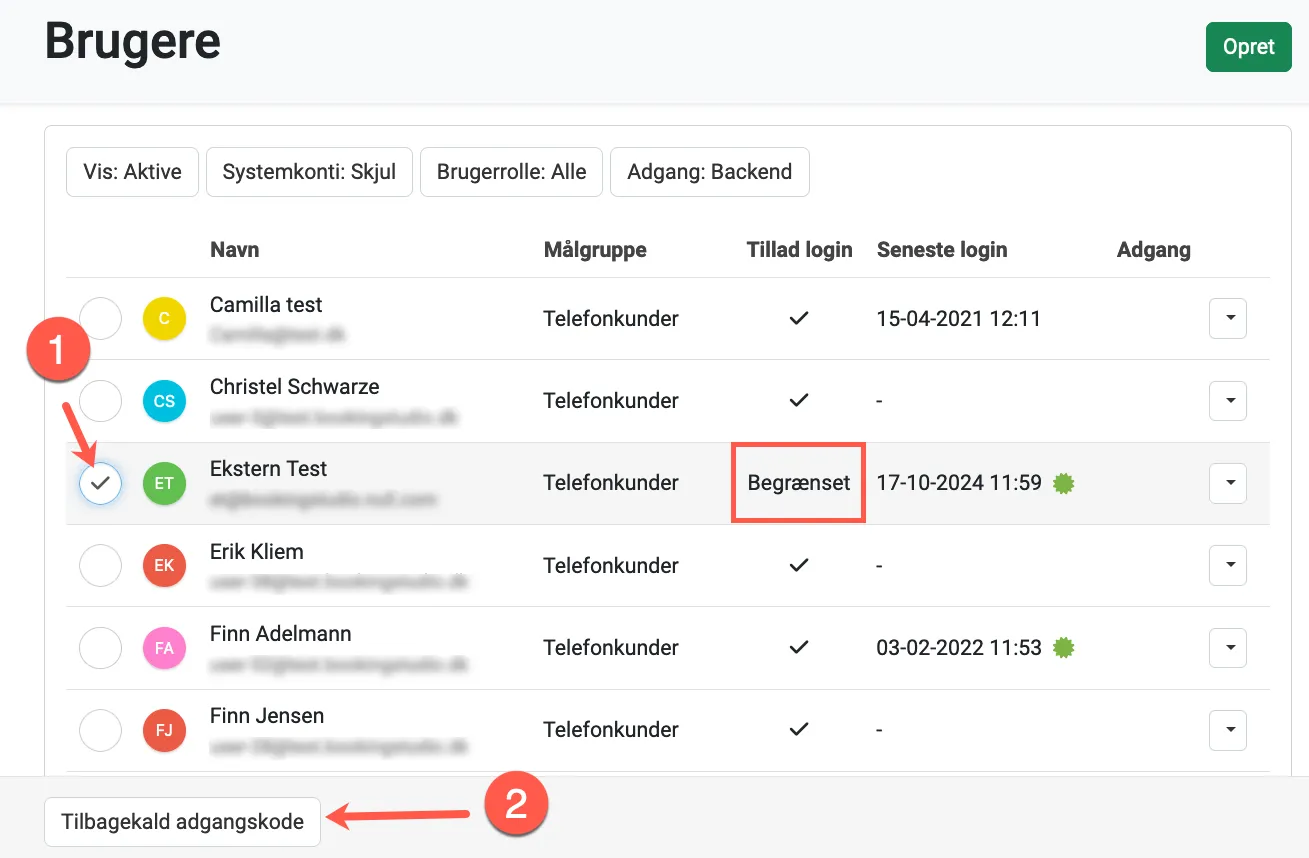This screenshot has height=858, width=1309.
Task: Check the box for Finn Adelmann
Action: [x=100, y=647]
